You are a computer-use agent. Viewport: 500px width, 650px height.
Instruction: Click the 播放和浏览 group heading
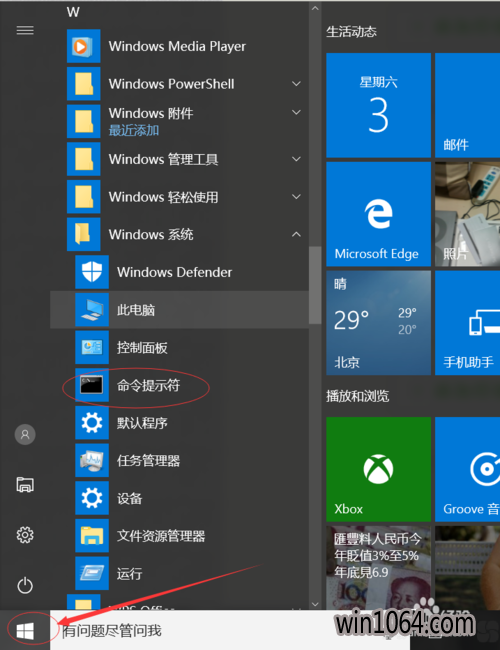[x=358, y=396]
